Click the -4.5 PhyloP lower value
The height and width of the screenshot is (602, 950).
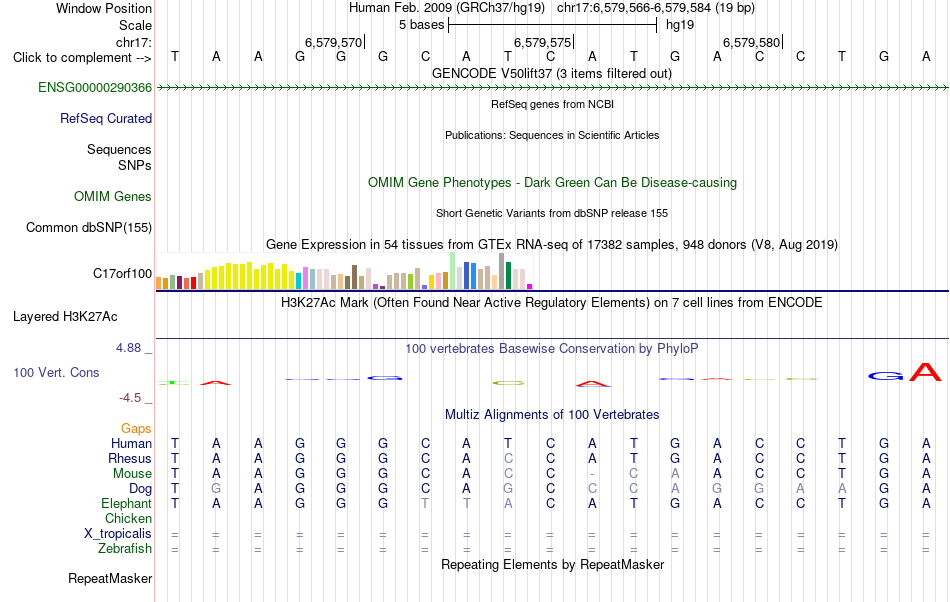pos(130,397)
